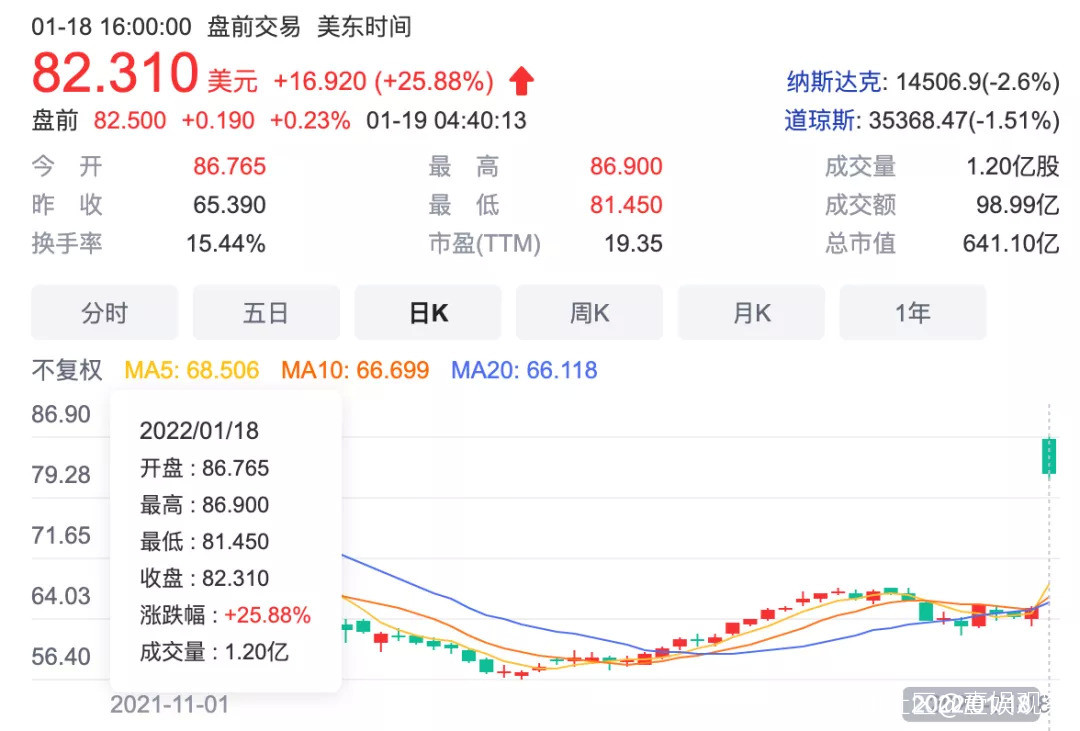Click the MA5 moving average indicator label
Image resolution: width=1080 pixels, height=731 pixels.
[x=191, y=370]
